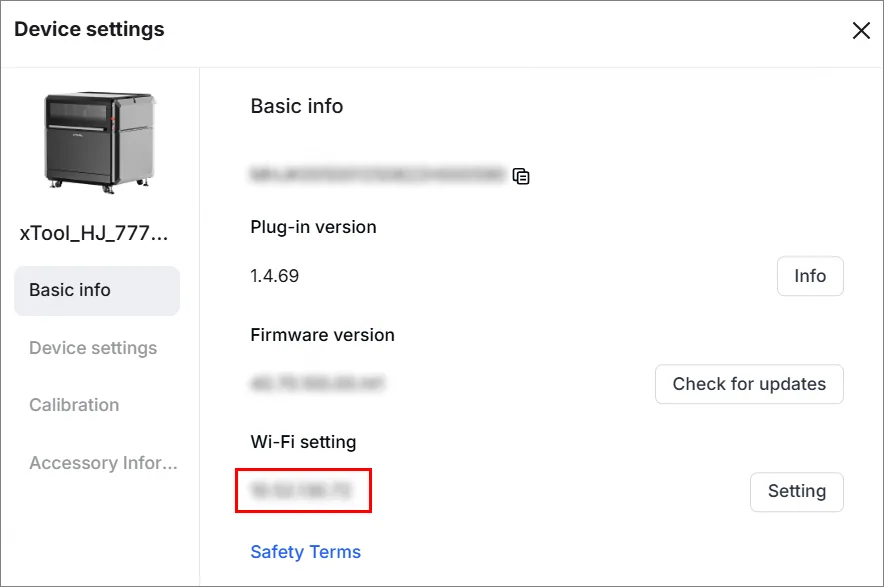Image resolution: width=884 pixels, height=587 pixels.
Task: Click the xTool_HJ_777... device name
Action: click(94, 233)
